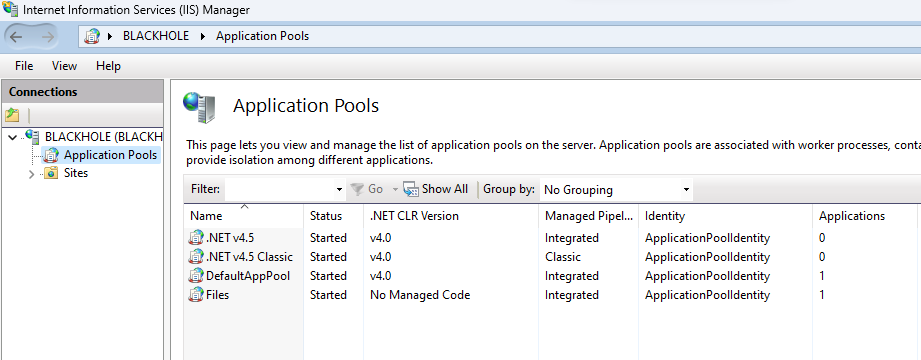Click the Application Pools tree node icon
The height and width of the screenshot is (360, 921).
[x=52, y=155]
